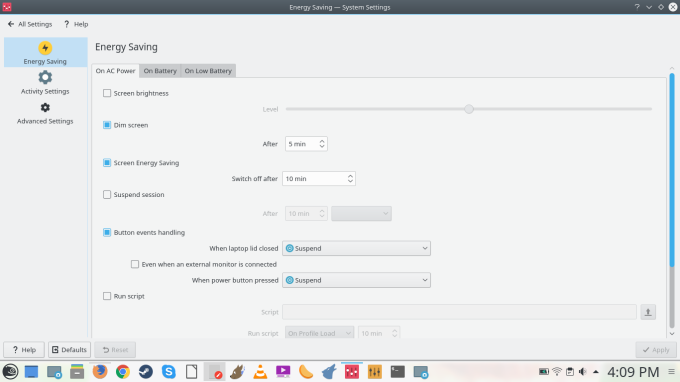
Task: Enable the Screen brightness checkbox
Action: point(107,93)
